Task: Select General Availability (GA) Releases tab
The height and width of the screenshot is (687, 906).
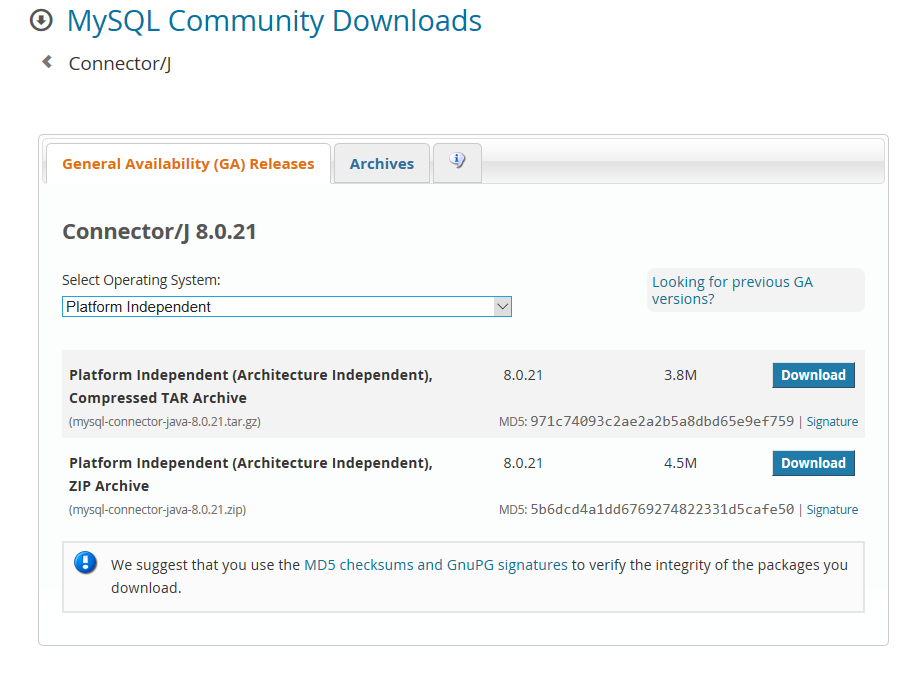Action: pos(188,164)
